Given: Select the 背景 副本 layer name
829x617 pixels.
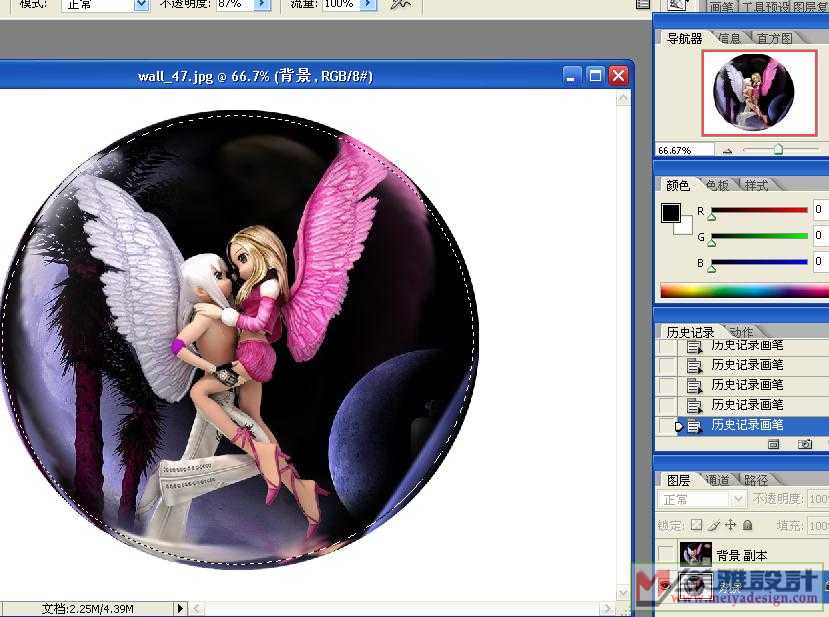Looking at the screenshot, I should [x=742, y=556].
